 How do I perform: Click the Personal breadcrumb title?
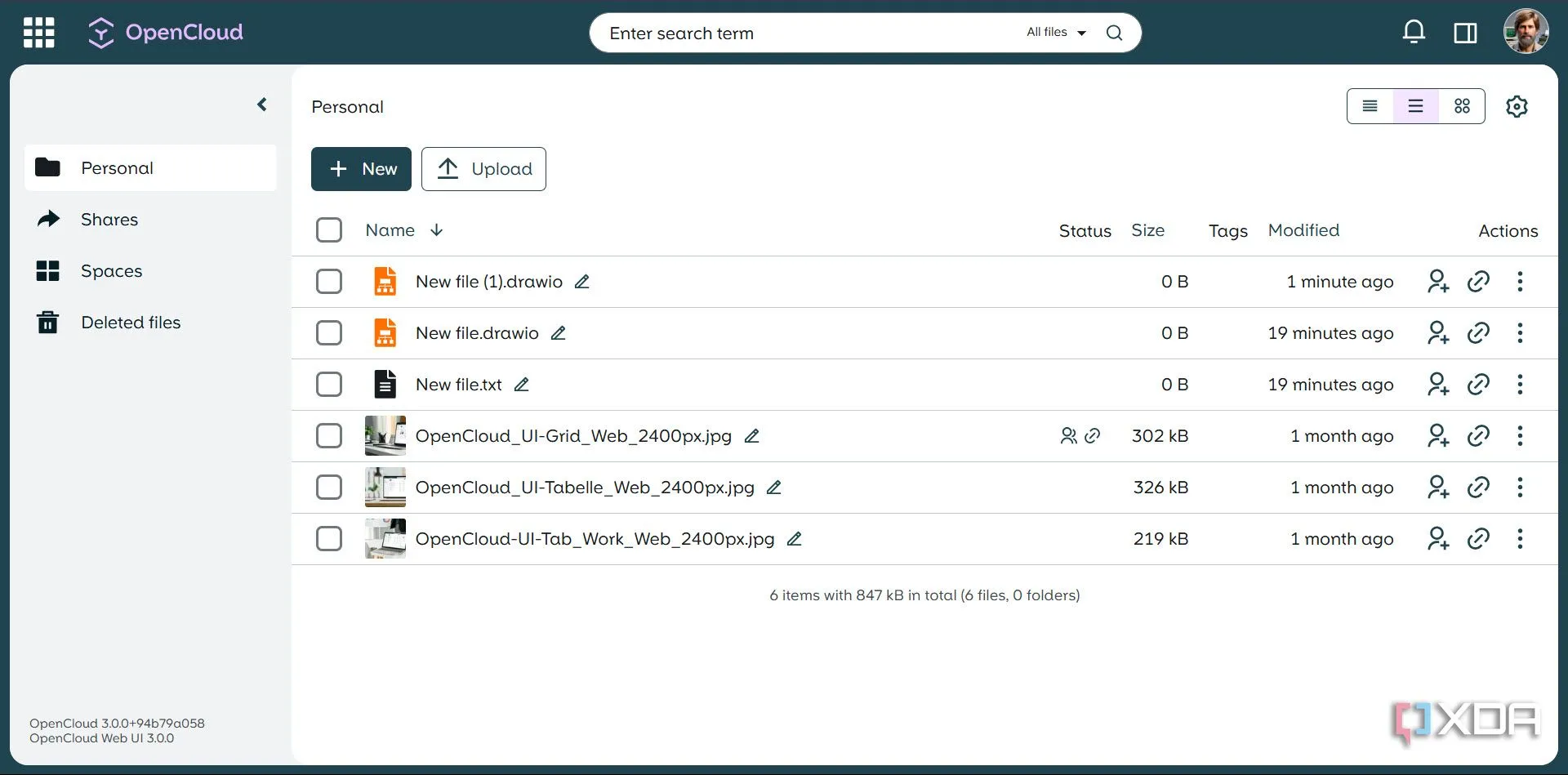tap(347, 107)
